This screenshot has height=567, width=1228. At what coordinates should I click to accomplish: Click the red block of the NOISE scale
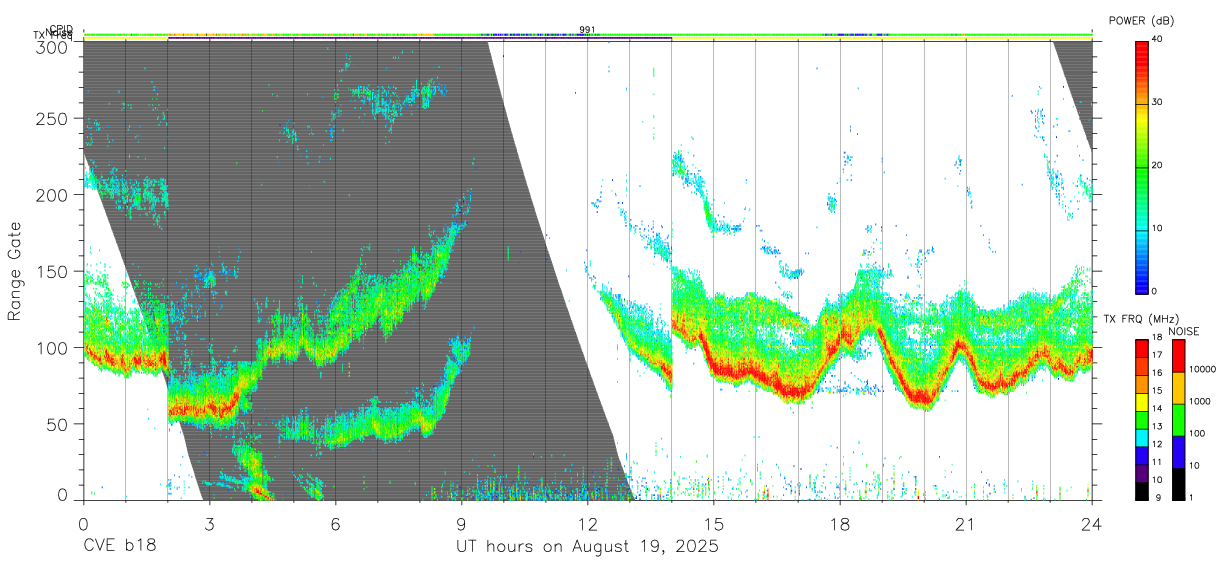click(x=1178, y=356)
